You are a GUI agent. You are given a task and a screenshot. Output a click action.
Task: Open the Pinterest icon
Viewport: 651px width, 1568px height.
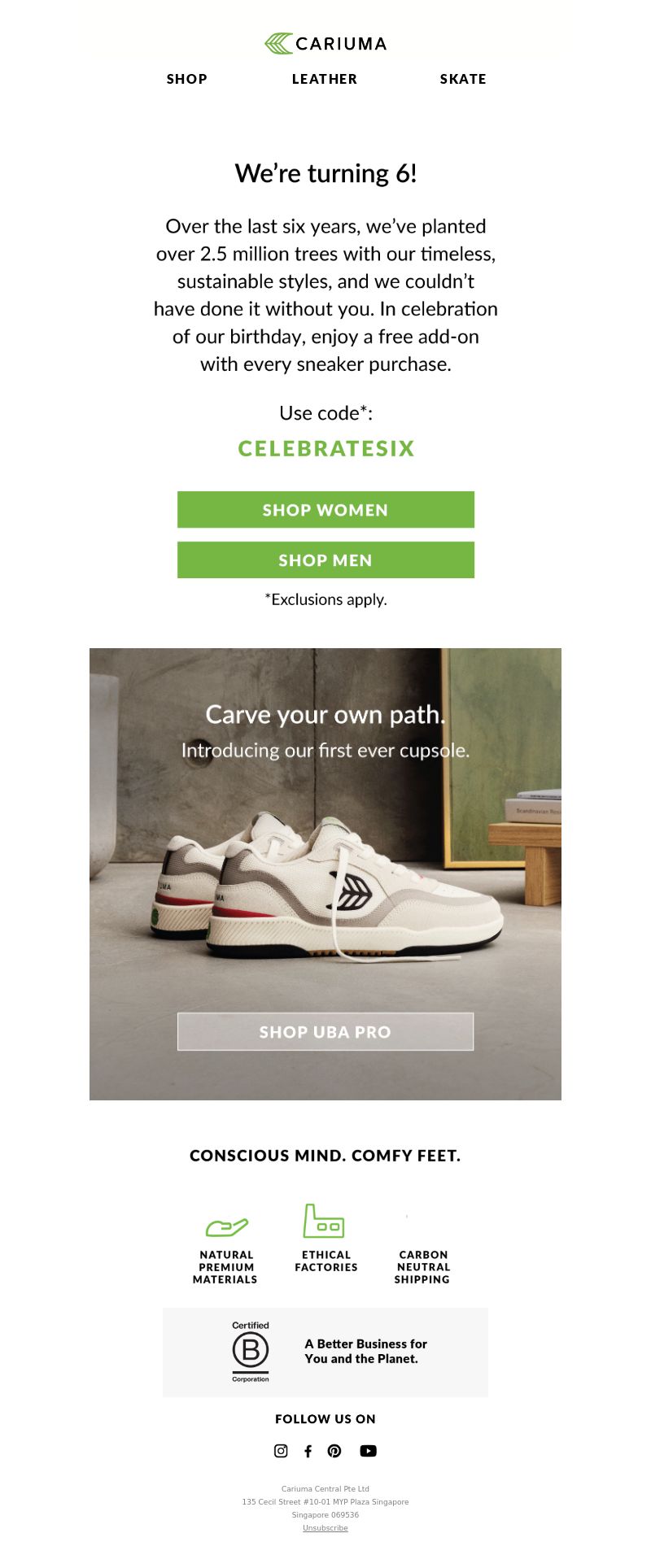(x=334, y=1451)
